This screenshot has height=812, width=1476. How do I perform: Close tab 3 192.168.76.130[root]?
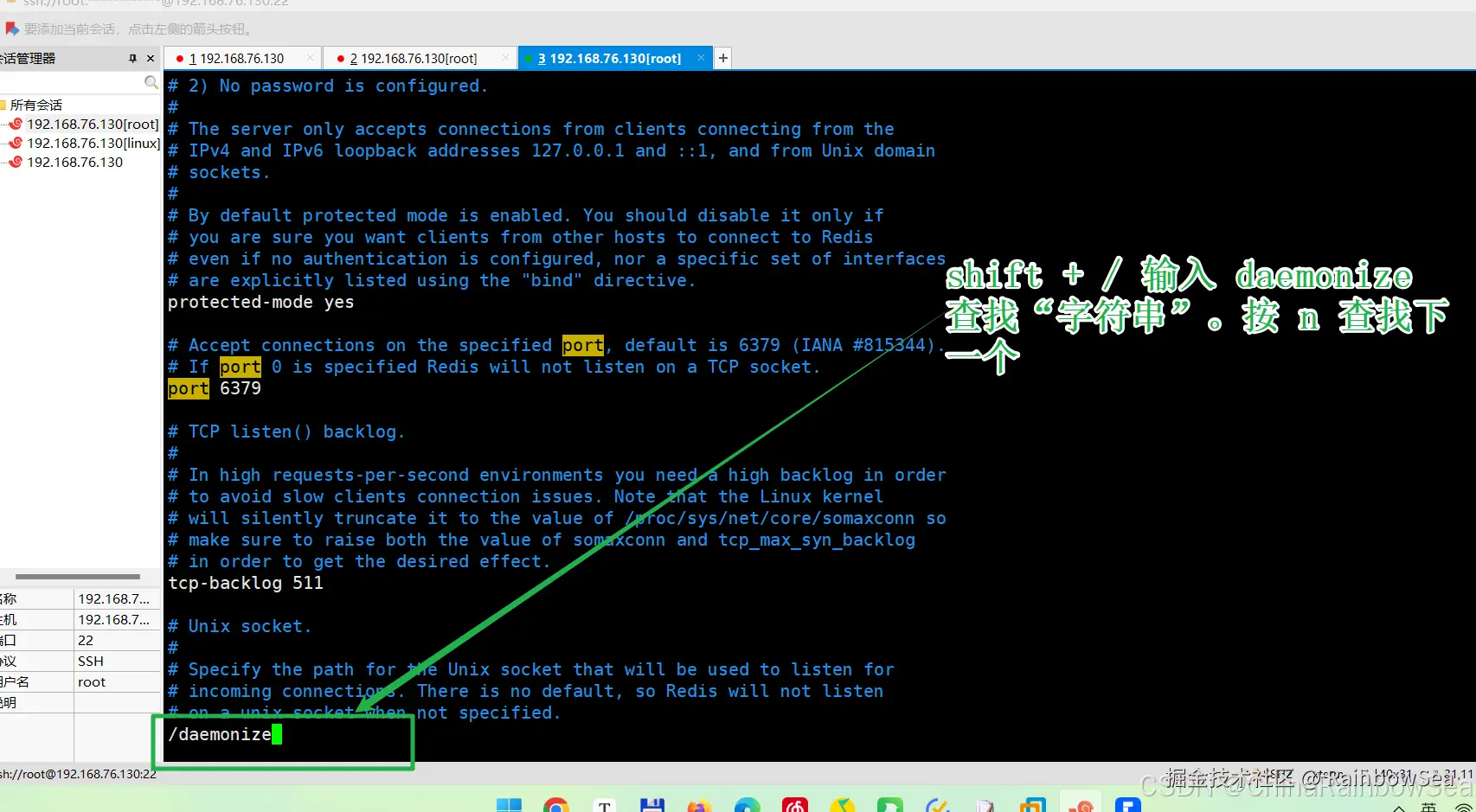[x=701, y=58]
